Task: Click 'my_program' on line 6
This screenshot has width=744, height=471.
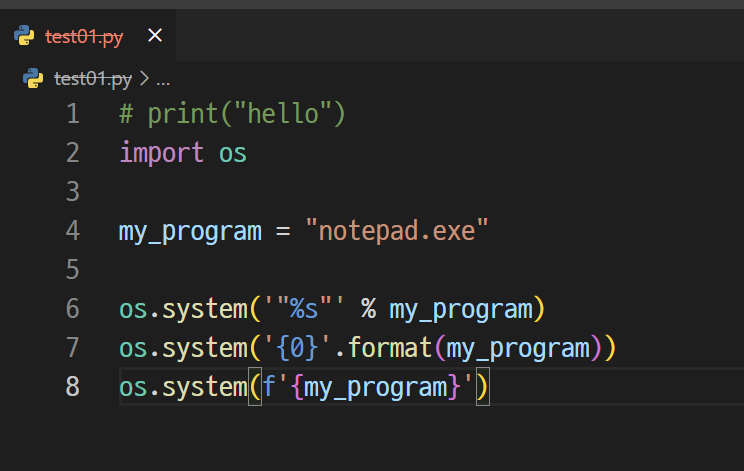Action: [x=461, y=310]
